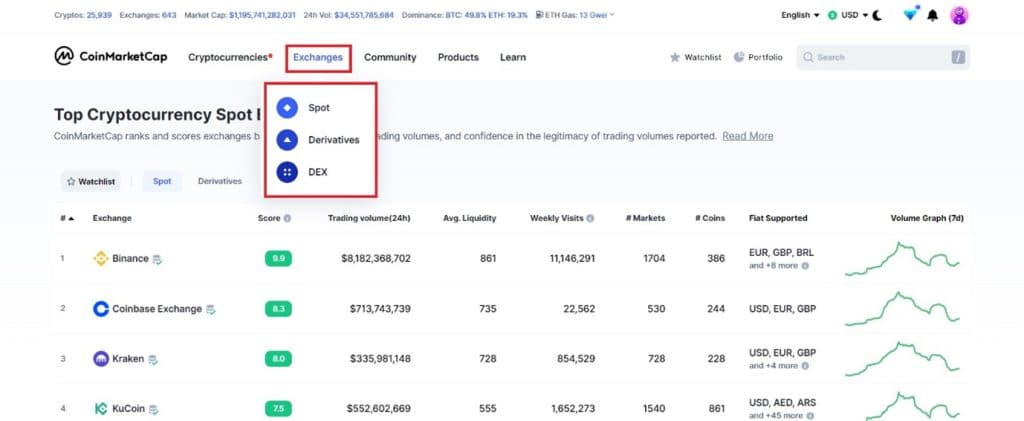Click info icon next to Binance +8 more

click(805, 266)
